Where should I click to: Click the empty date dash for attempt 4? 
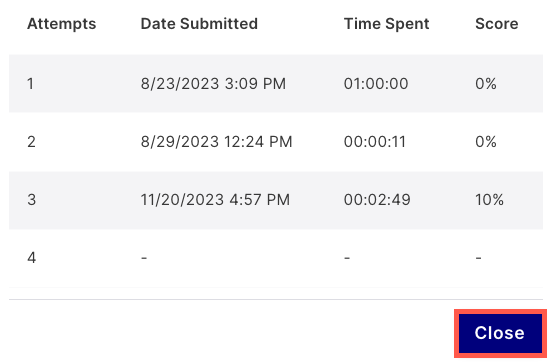point(144,258)
